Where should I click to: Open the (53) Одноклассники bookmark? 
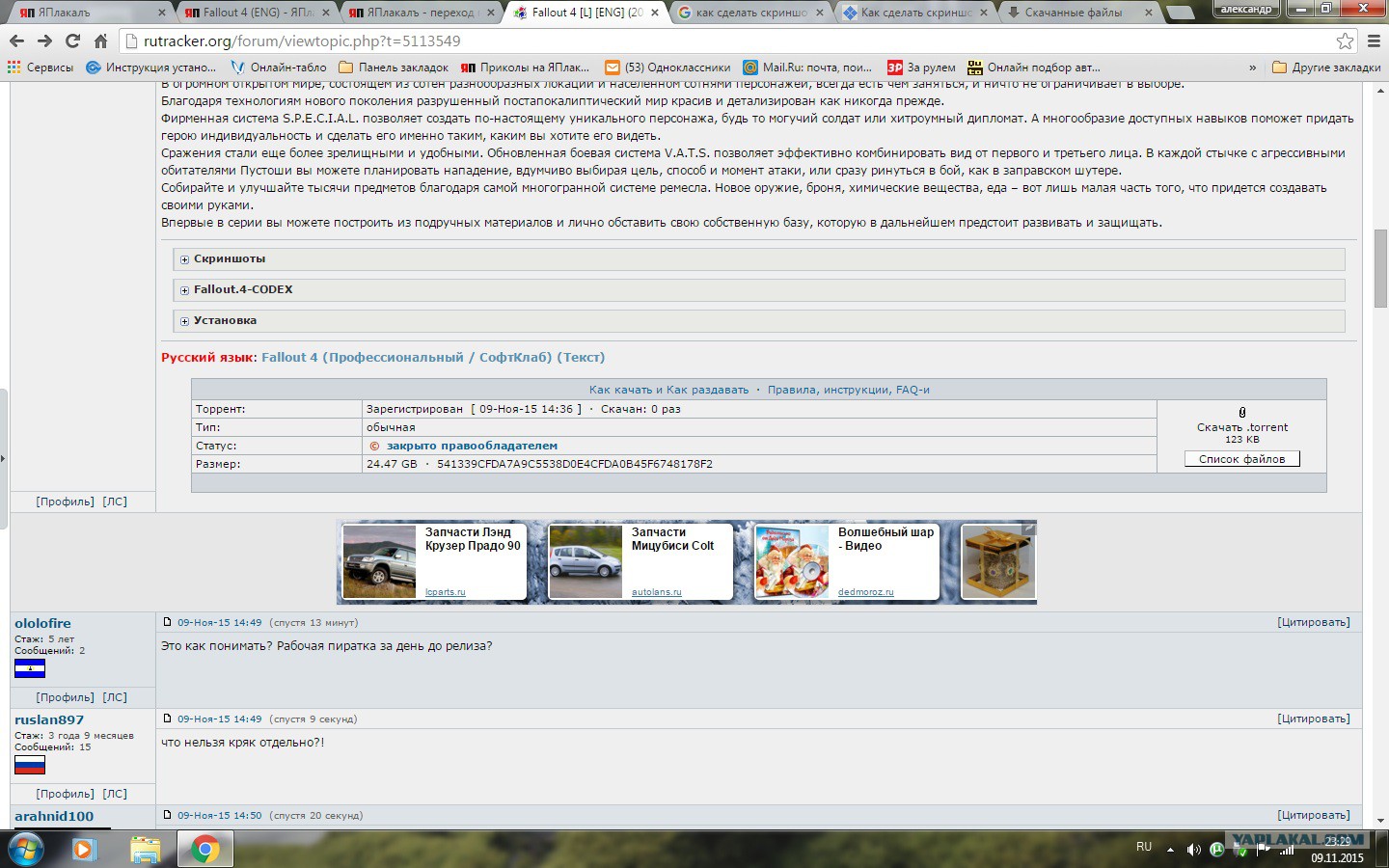pos(667,68)
